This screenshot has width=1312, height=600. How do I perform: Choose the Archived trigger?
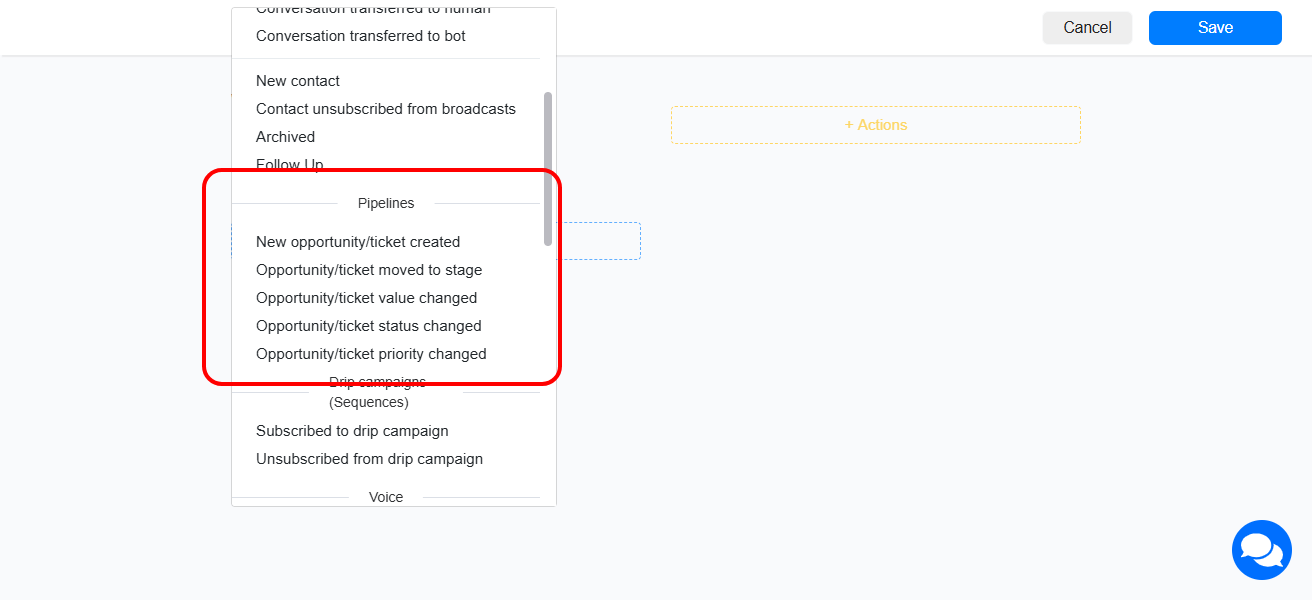click(286, 136)
